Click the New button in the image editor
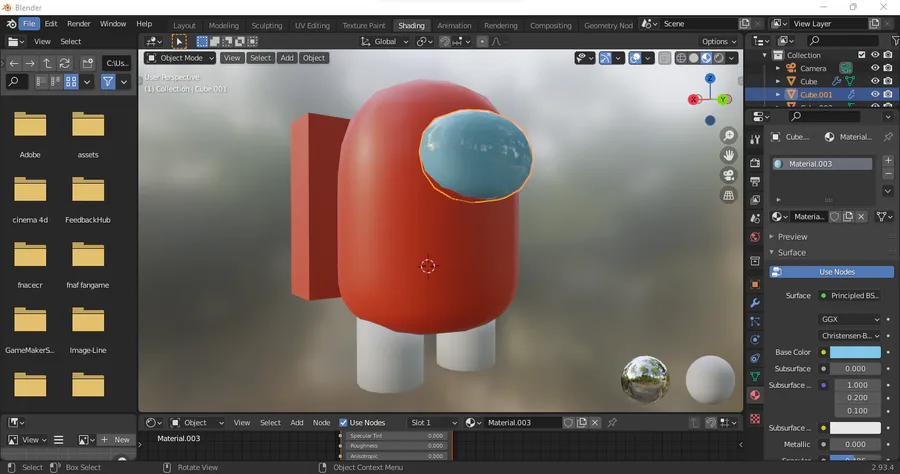This screenshot has height=474, width=900. [x=116, y=440]
